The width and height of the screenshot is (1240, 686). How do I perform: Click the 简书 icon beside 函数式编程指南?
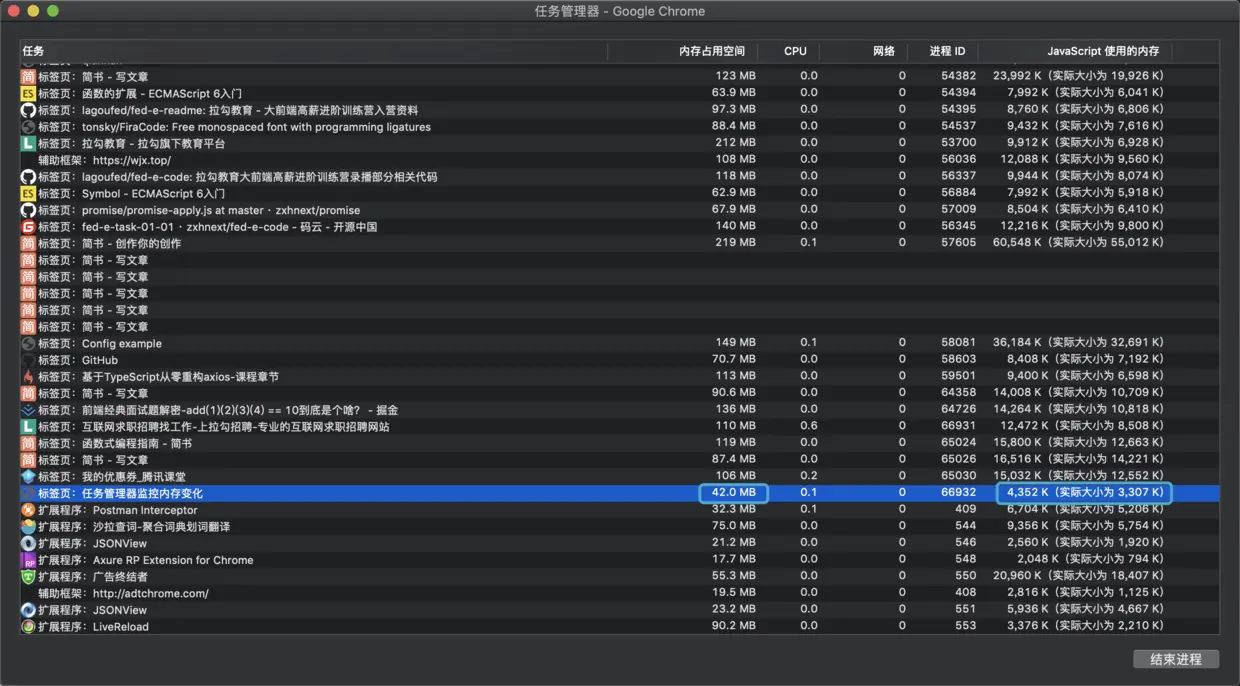coord(28,443)
